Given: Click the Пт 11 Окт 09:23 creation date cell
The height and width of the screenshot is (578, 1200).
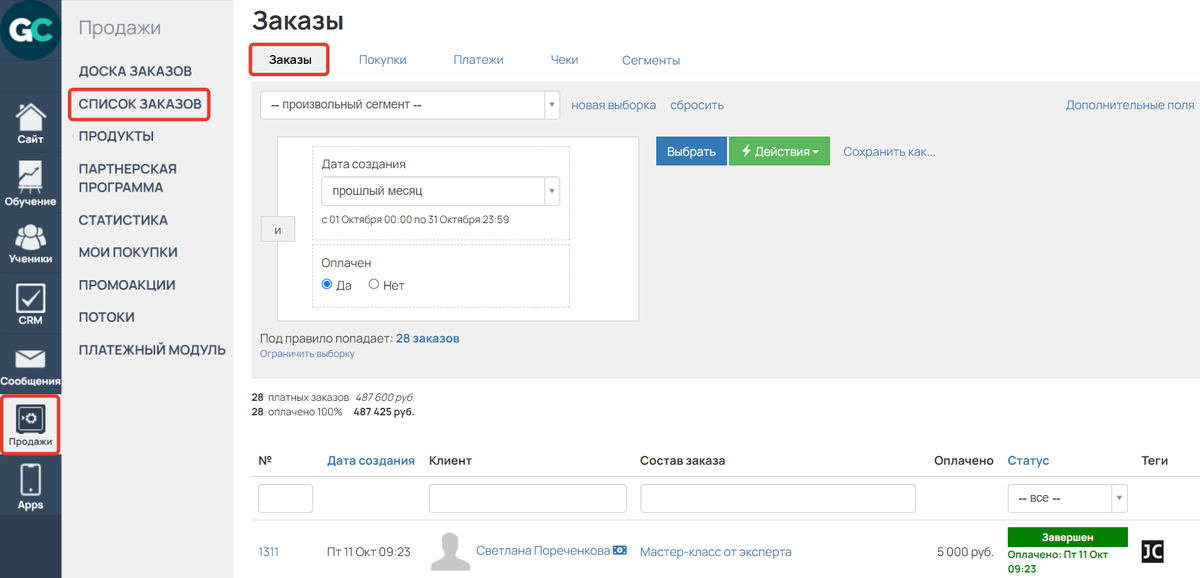Looking at the screenshot, I should click(x=369, y=551).
